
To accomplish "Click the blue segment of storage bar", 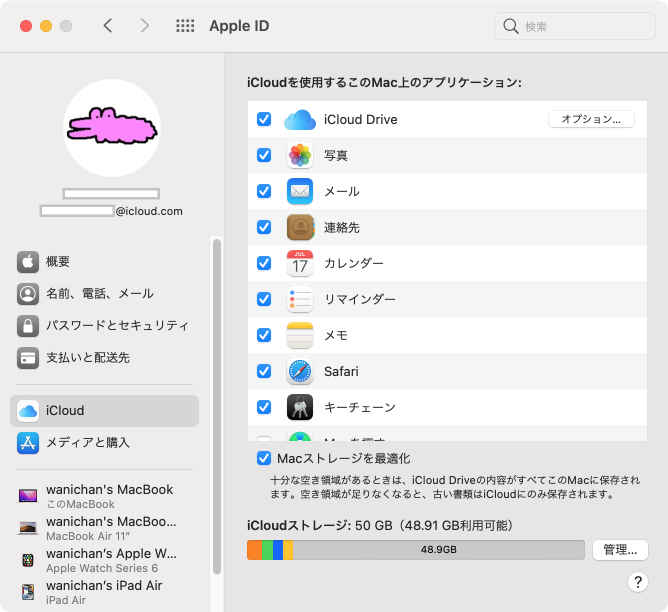I will point(278,550).
